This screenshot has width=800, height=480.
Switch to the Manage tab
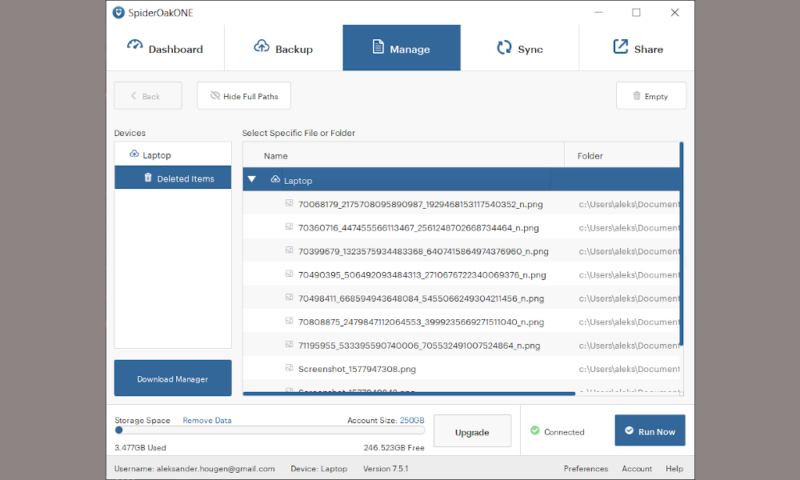coord(401,48)
